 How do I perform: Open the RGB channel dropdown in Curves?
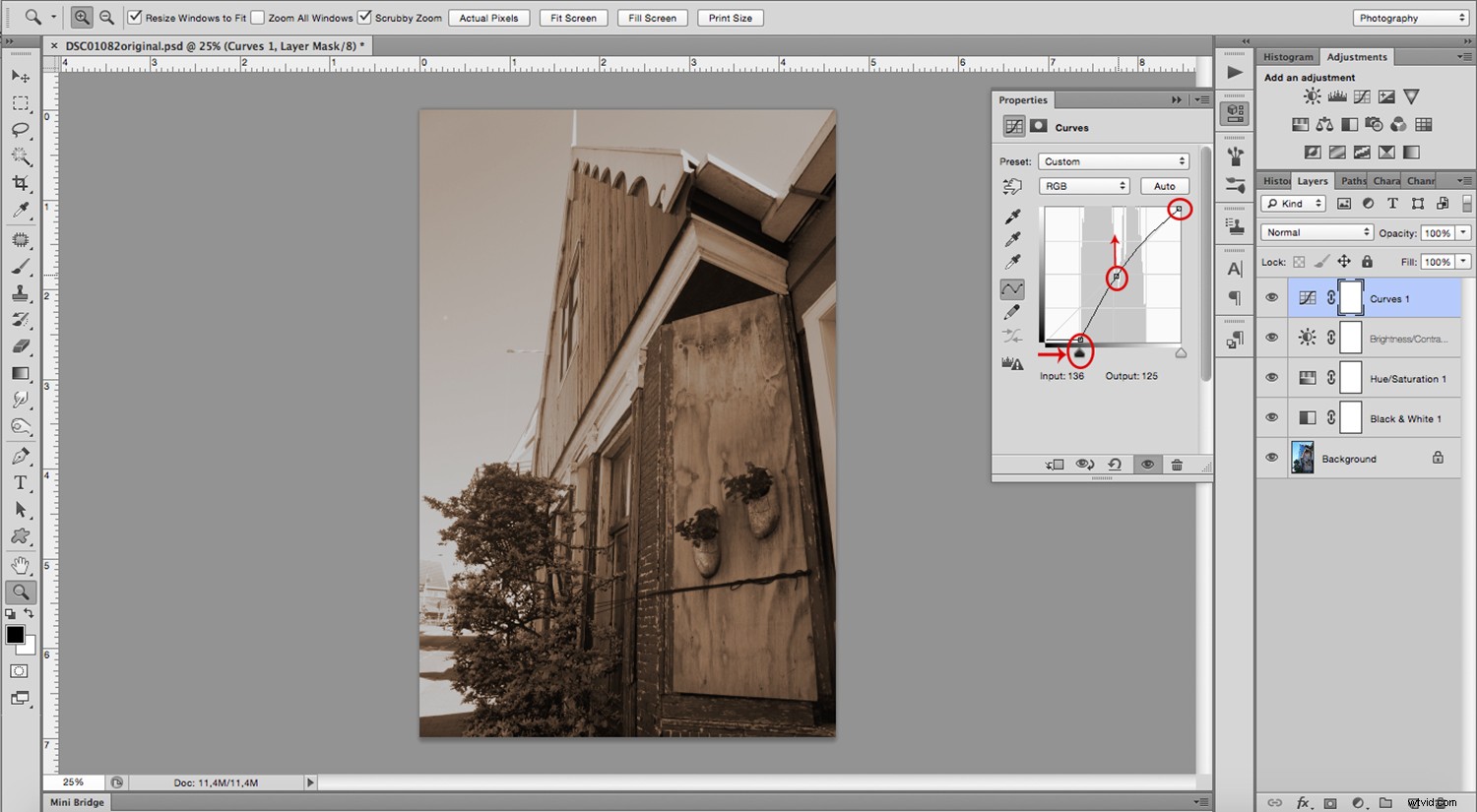click(1083, 185)
